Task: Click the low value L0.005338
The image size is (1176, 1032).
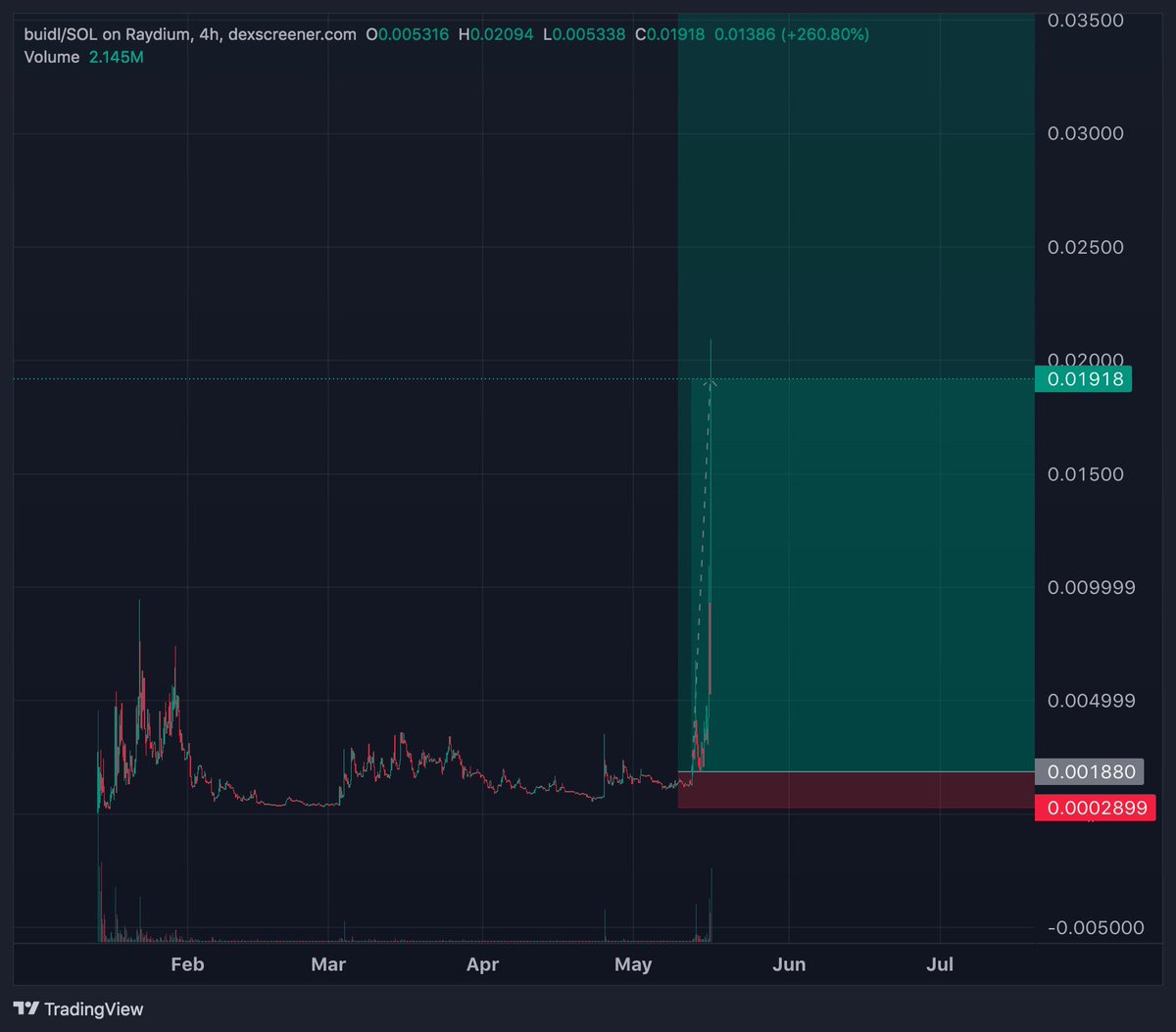Action: tap(584, 34)
